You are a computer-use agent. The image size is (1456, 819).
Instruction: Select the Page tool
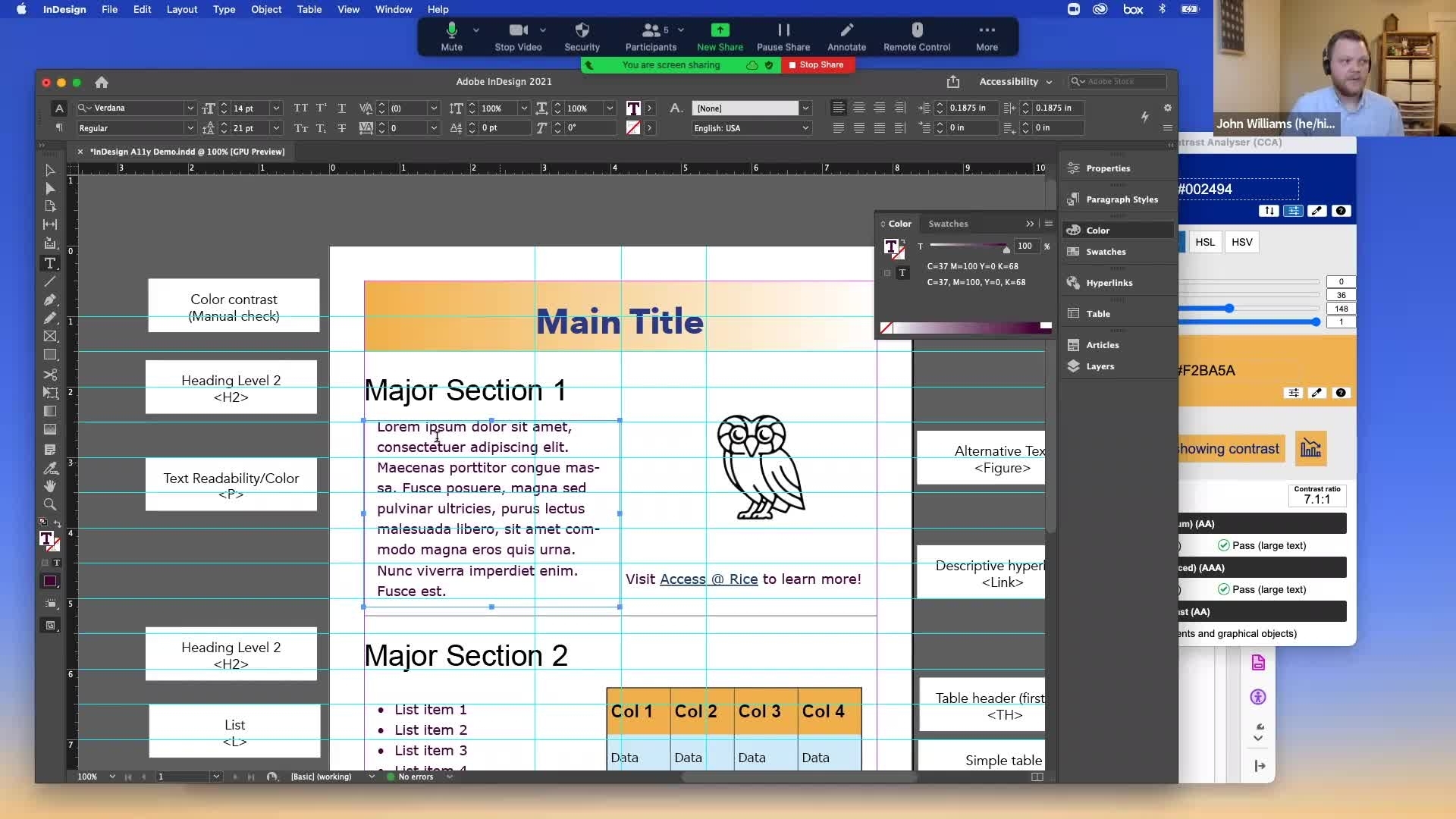[50, 206]
